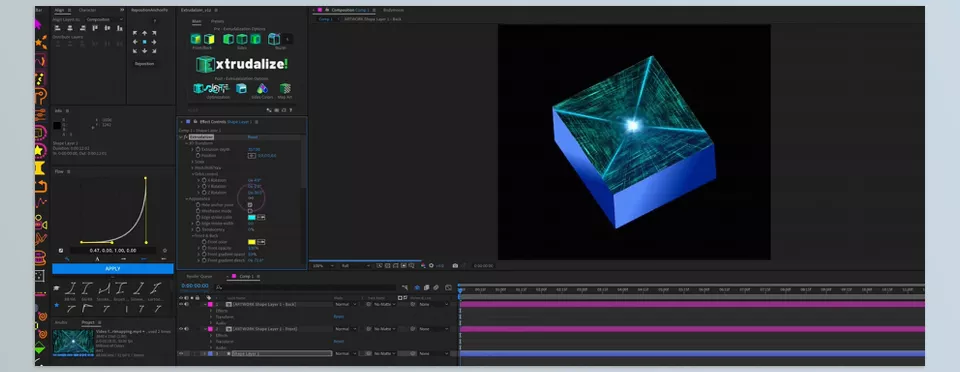960x372 pixels.
Task: Hide the Shape Layer 1 - Front layer eye
Action: pos(181,329)
